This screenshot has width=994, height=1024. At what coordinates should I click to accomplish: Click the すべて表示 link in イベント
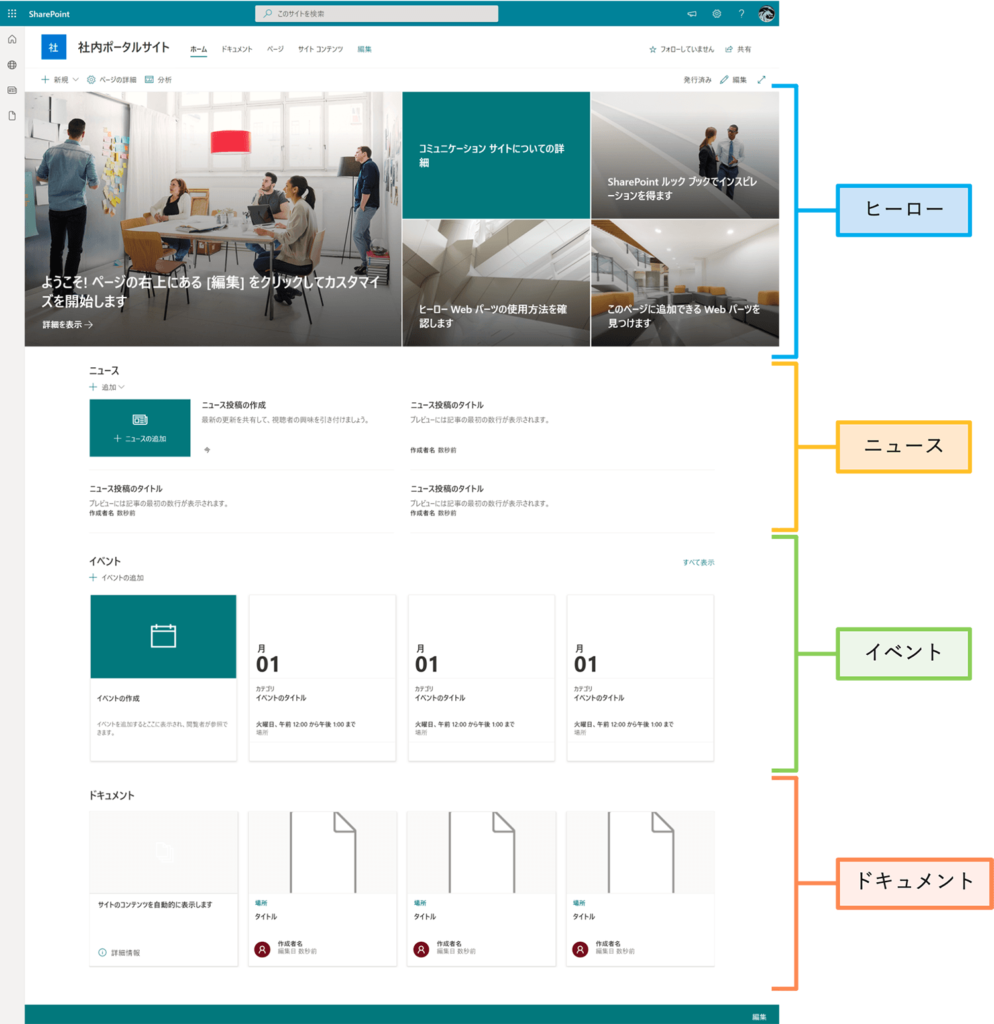(x=698, y=562)
